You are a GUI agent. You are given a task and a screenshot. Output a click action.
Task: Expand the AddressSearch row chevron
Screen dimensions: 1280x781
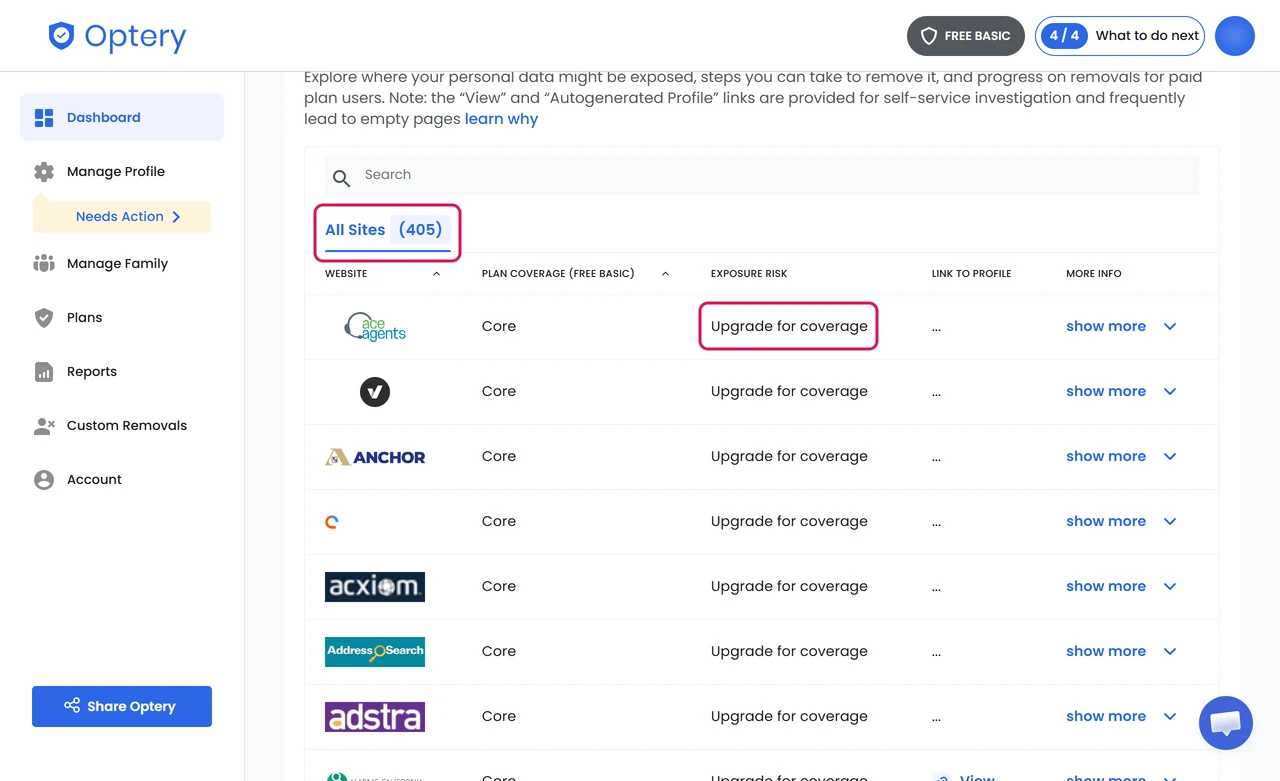tap(1170, 652)
